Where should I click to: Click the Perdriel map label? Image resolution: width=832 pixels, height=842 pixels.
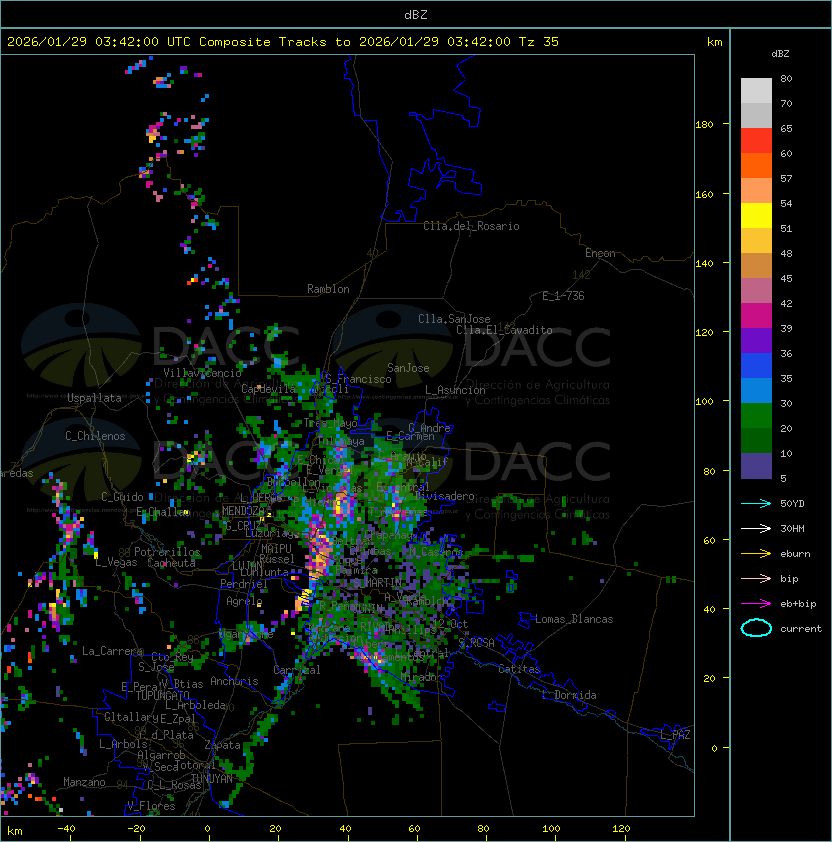(x=244, y=583)
